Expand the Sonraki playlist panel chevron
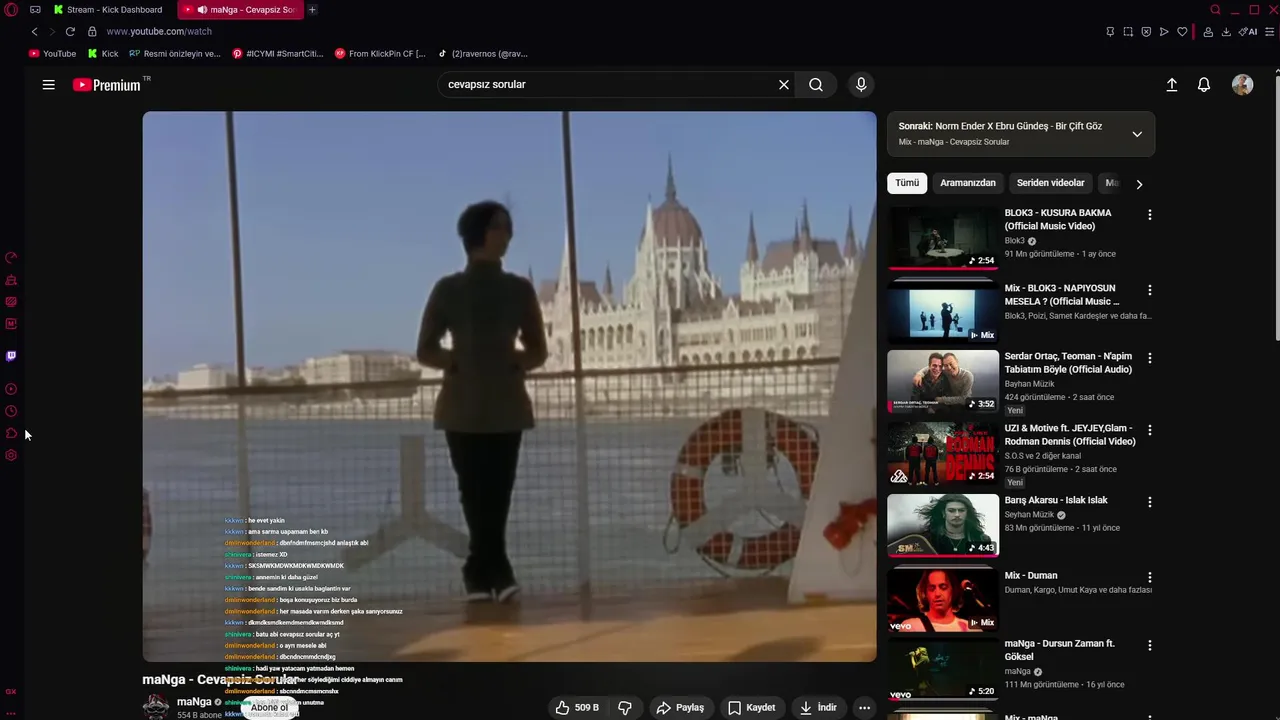The height and width of the screenshot is (720, 1280). 1137,134
